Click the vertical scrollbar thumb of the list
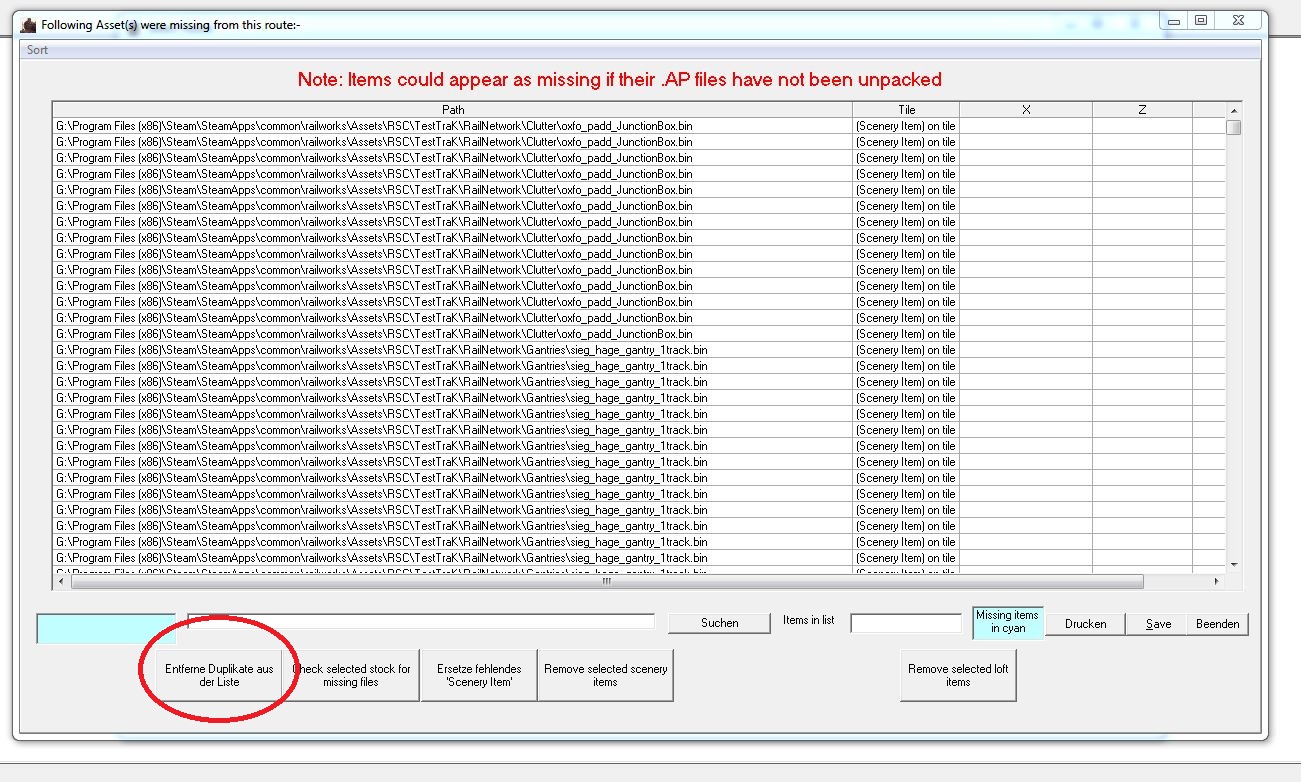The height and width of the screenshot is (782, 1301). pos(1234,127)
